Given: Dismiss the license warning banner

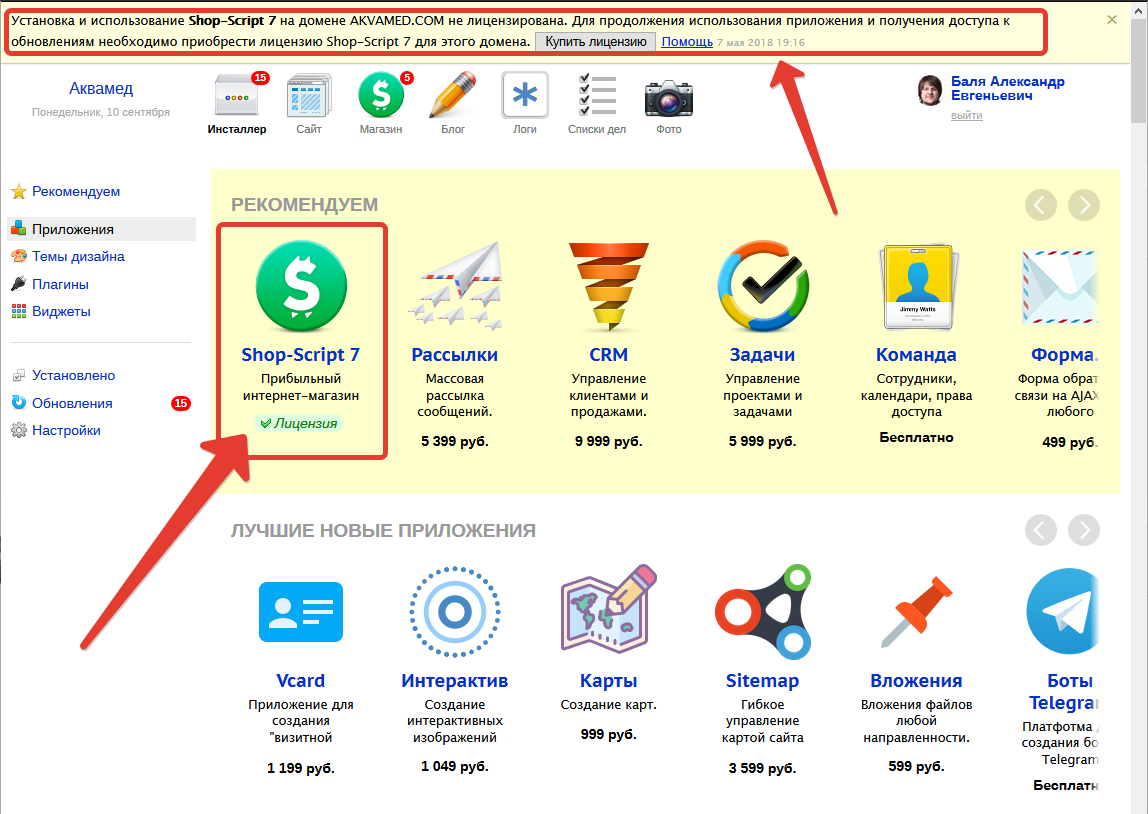Looking at the screenshot, I should [x=1113, y=19].
